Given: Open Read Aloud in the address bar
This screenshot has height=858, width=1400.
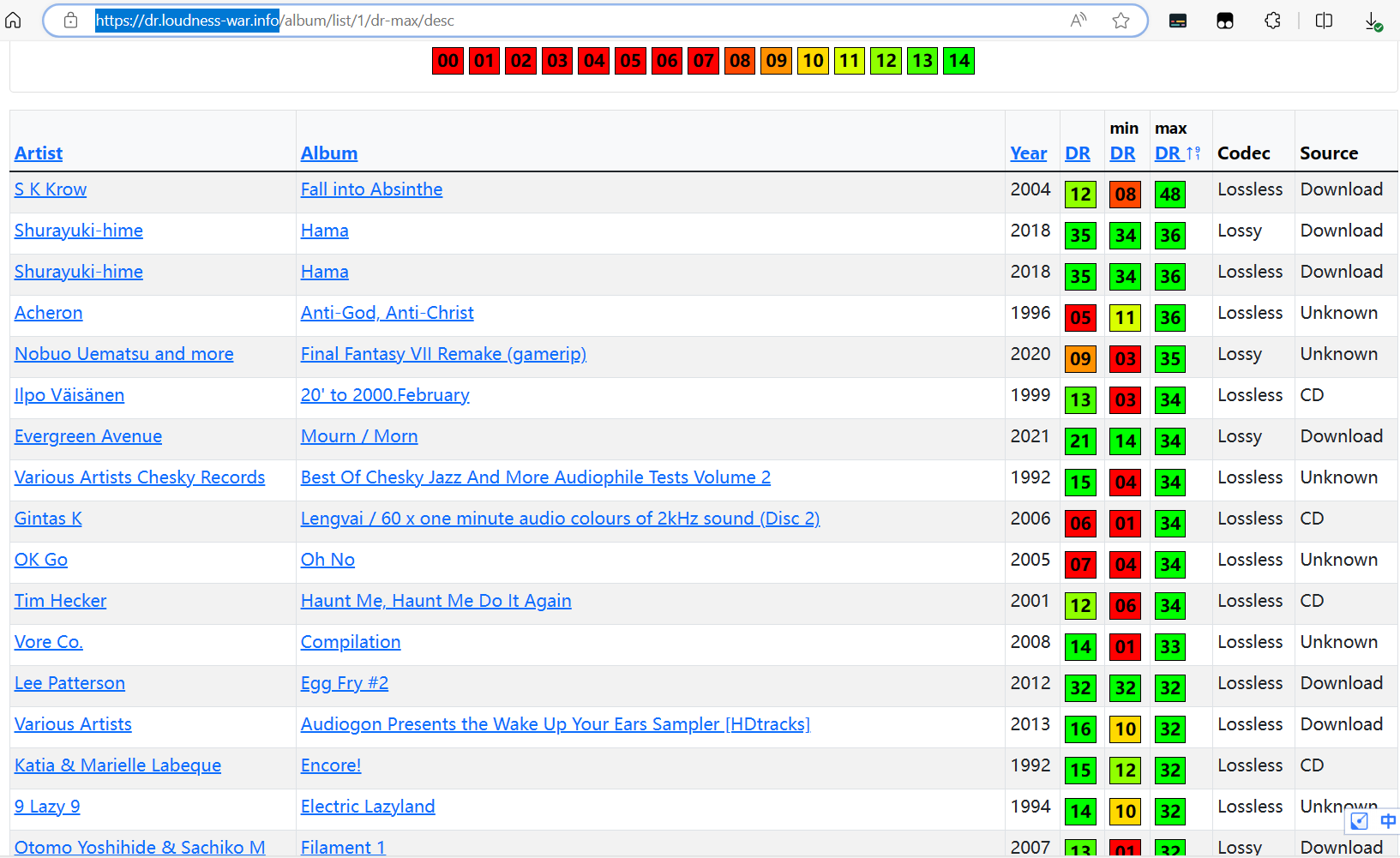Looking at the screenshot, I should (x=1079, y=21).
